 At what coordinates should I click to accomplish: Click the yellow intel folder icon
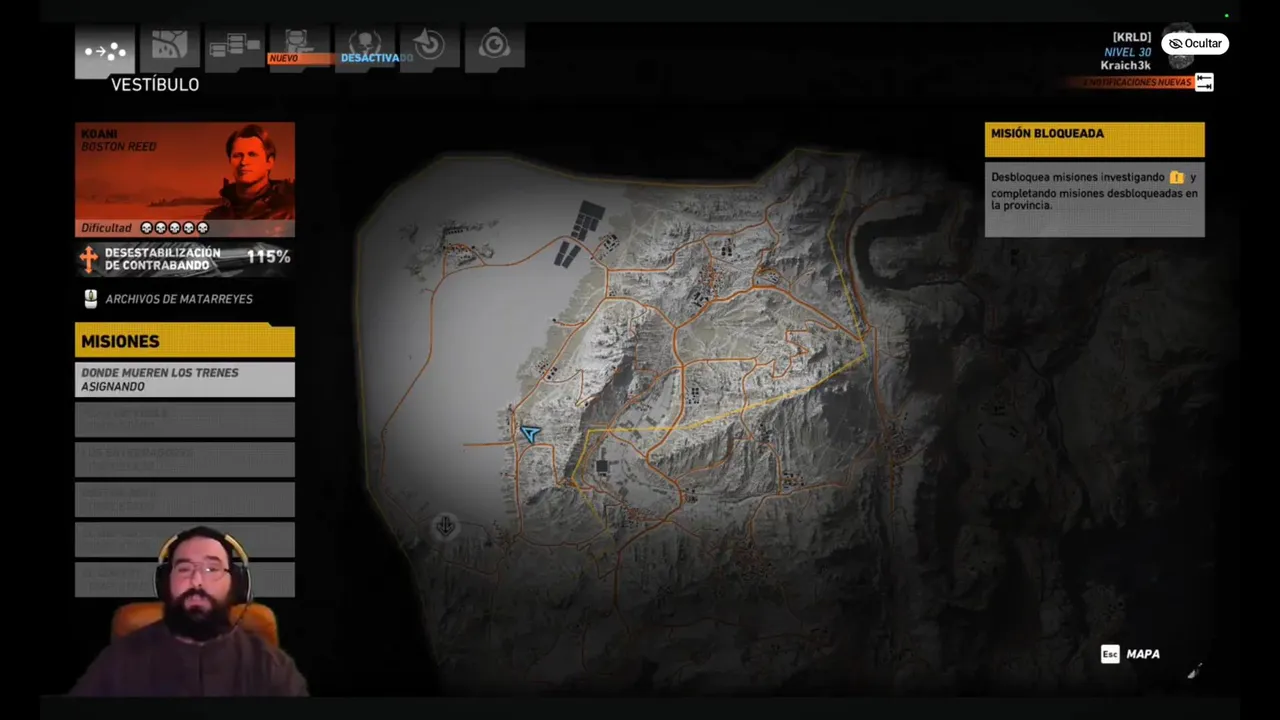[x=1177, y=177]
